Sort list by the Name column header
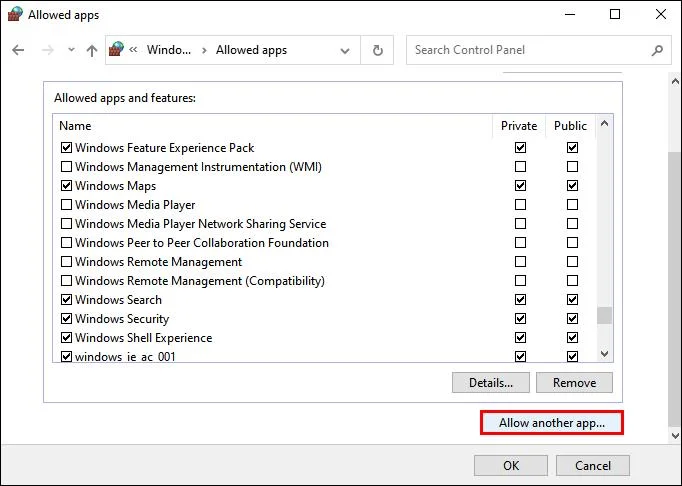The height and width of the screenshot is (486, 682). pos(273,126)
